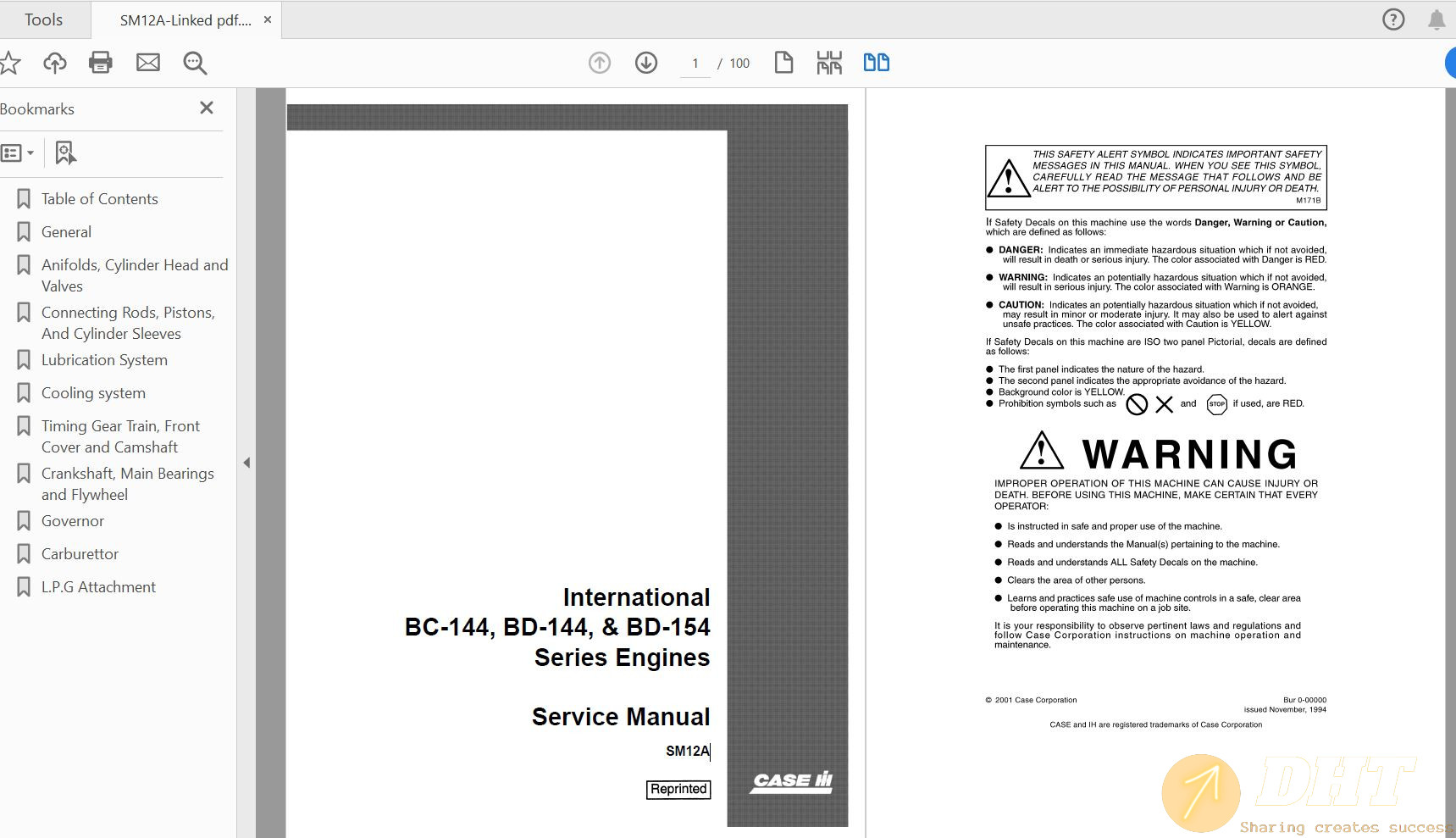Close the Bookmarks panel

click(207, 108)
